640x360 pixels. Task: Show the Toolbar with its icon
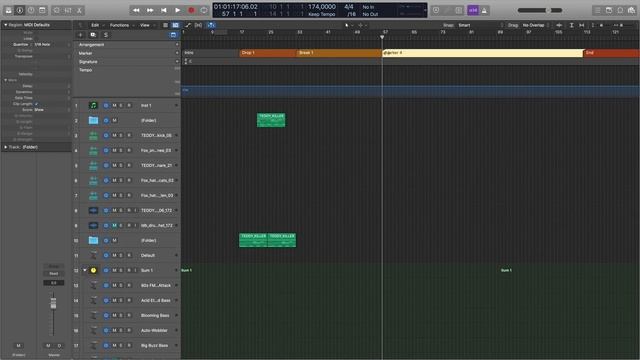point(42,10)
